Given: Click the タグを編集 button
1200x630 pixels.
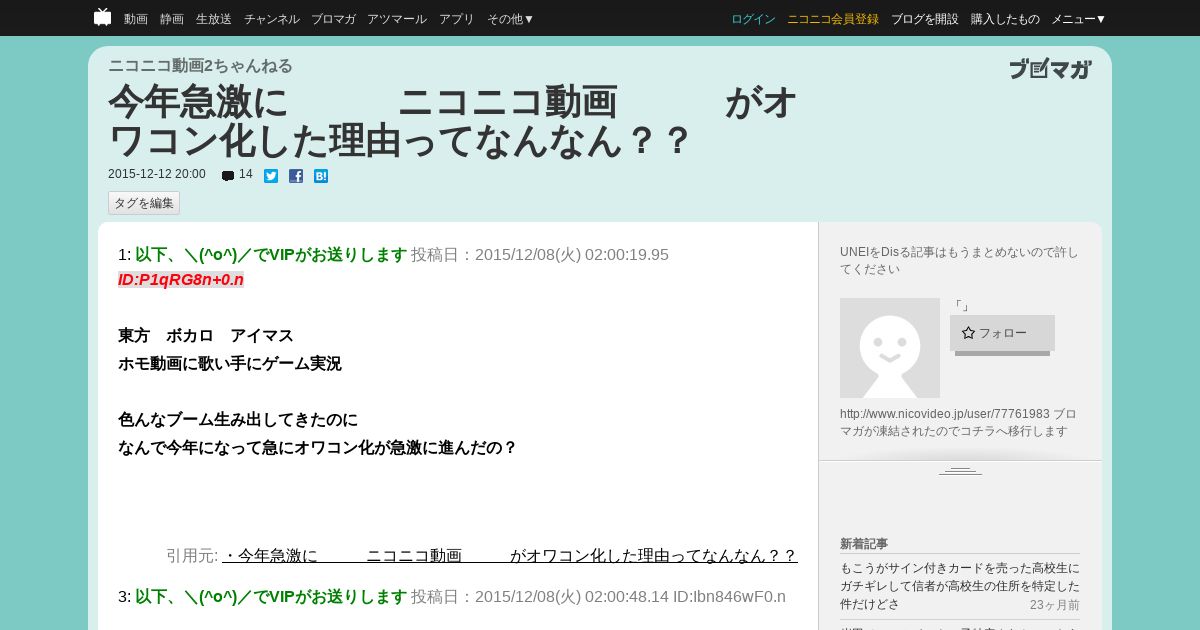Looking at the screenshot, I should point(144,203).
